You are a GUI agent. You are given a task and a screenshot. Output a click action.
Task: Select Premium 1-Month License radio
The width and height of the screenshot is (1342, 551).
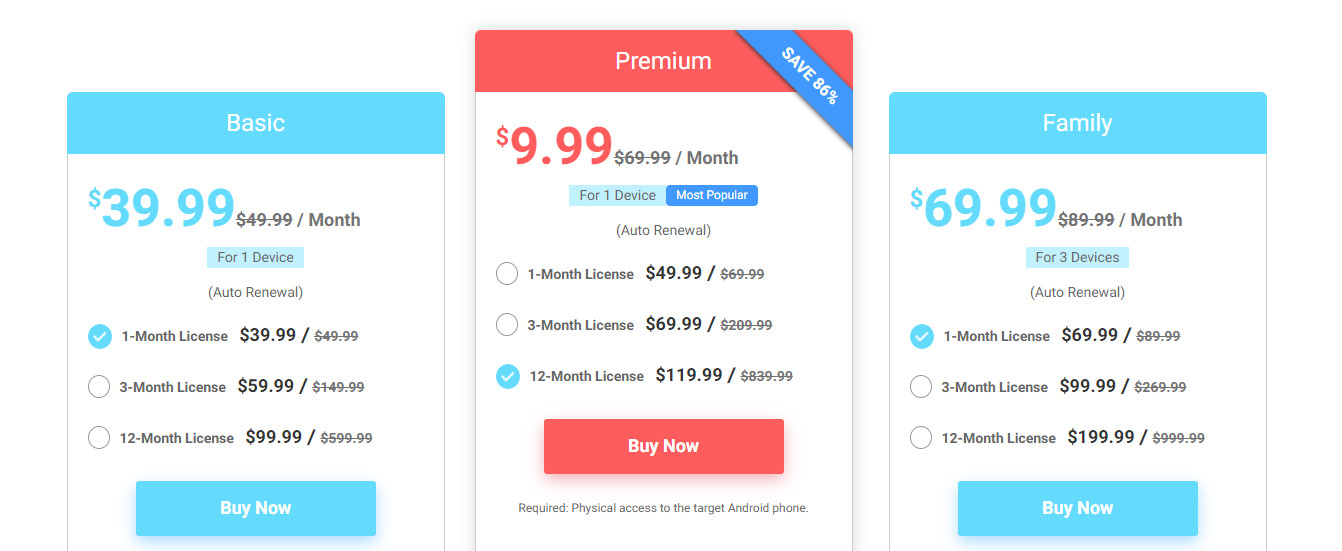[507, 274]
